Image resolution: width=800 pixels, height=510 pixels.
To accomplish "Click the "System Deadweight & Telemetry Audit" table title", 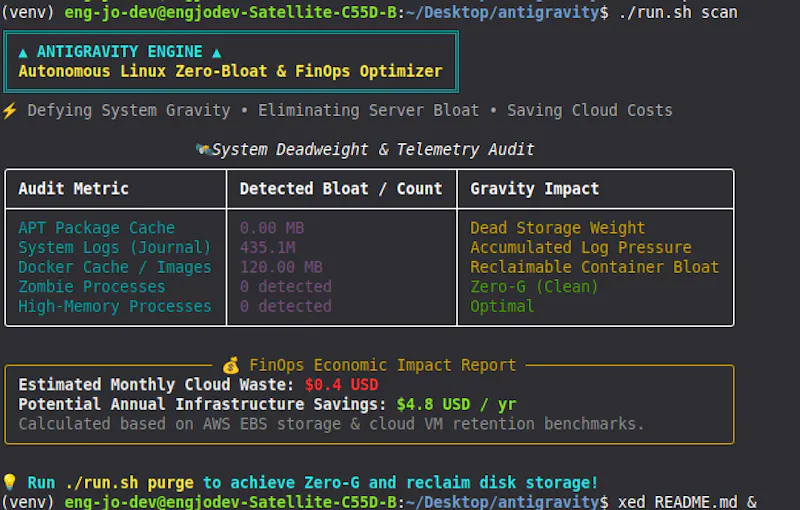I will coord(373,149).
